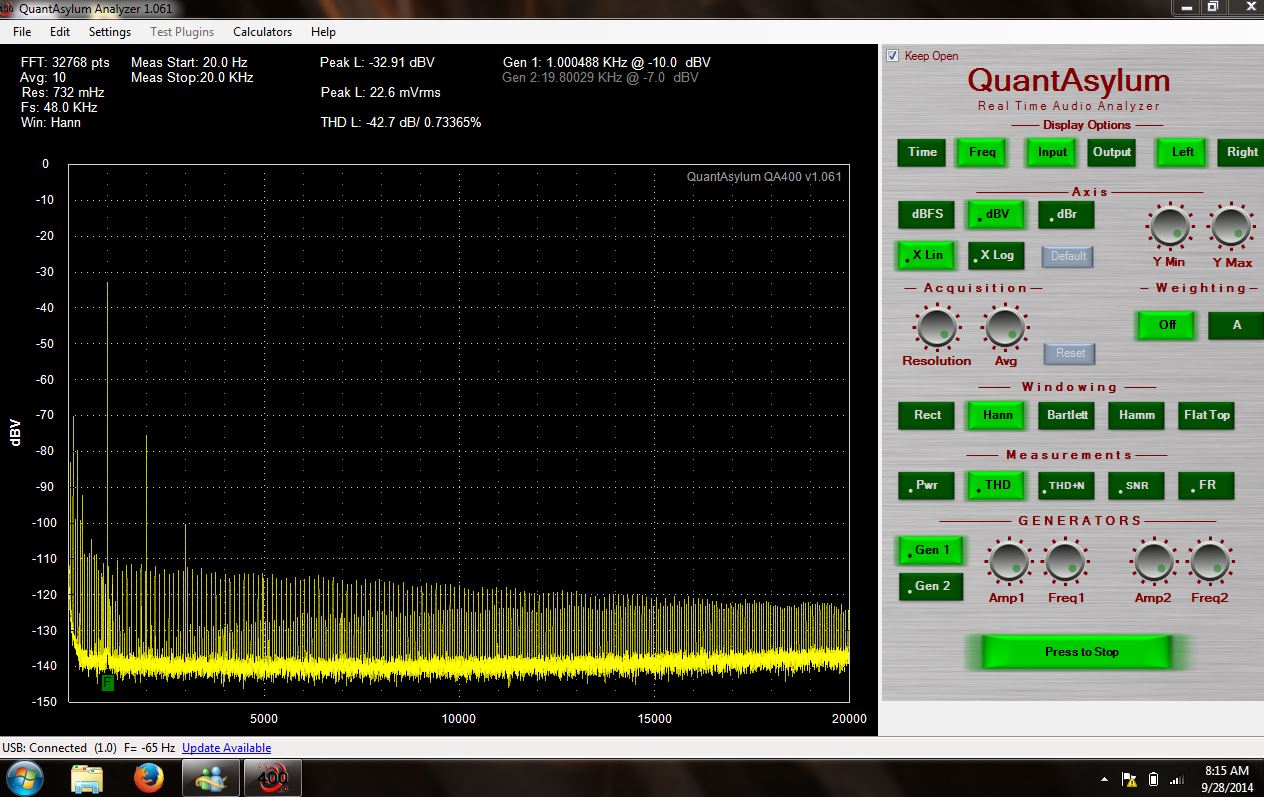Select X Log axis scaling
The image size is (1264, 797).
996,255
